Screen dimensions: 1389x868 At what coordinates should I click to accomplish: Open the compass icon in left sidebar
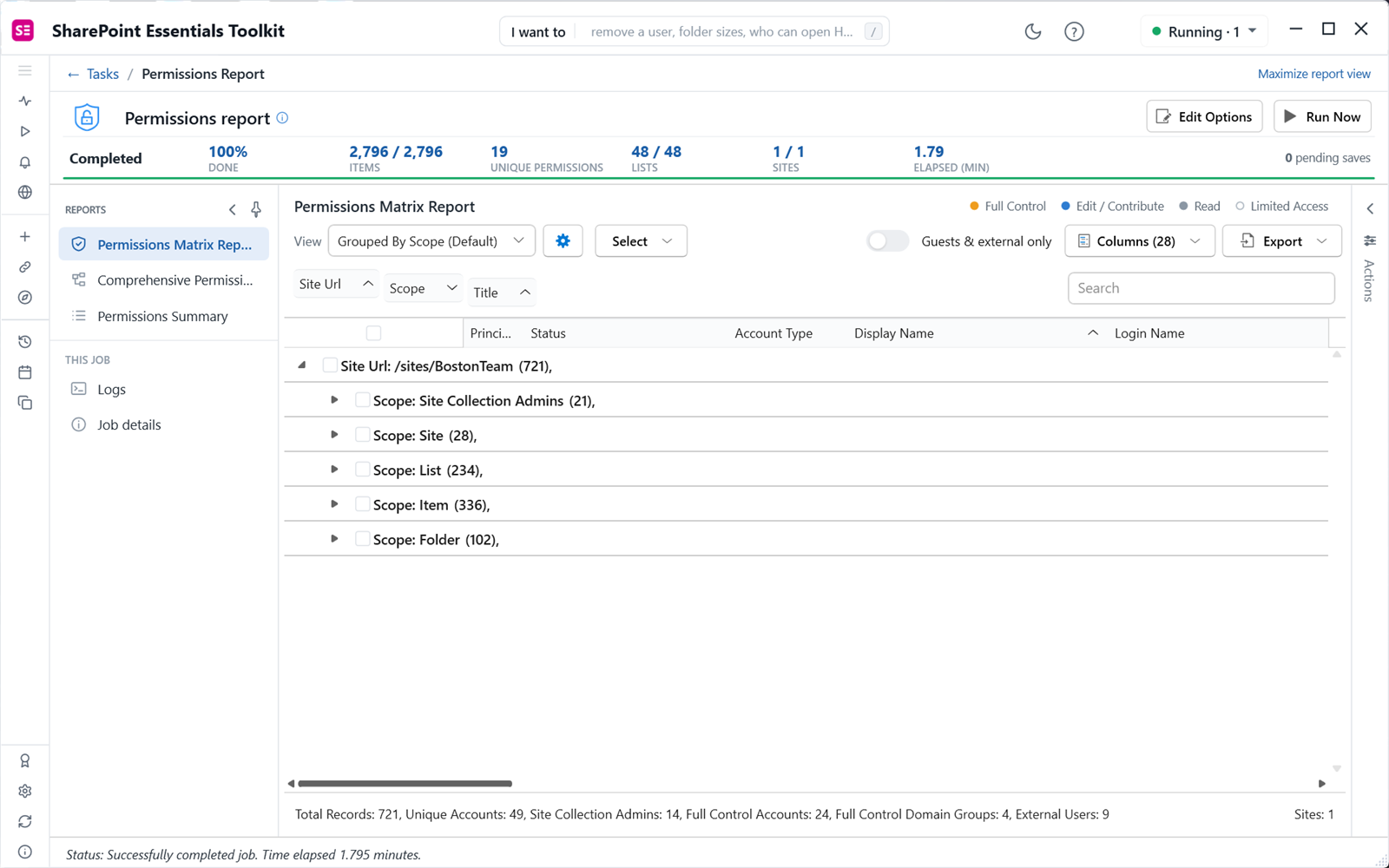pos(25,298)
